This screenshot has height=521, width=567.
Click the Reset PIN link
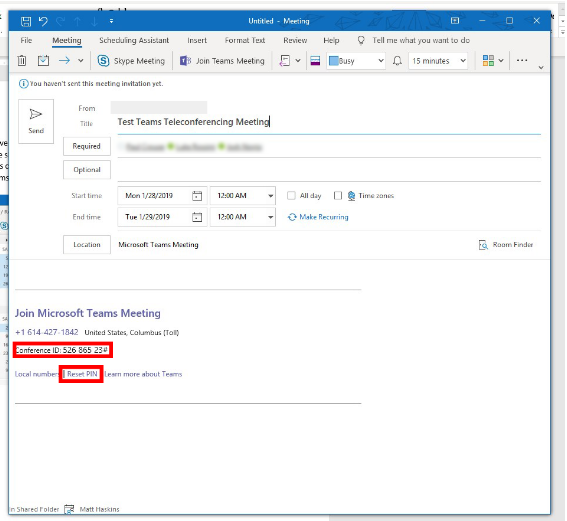[x=82, y=374]
